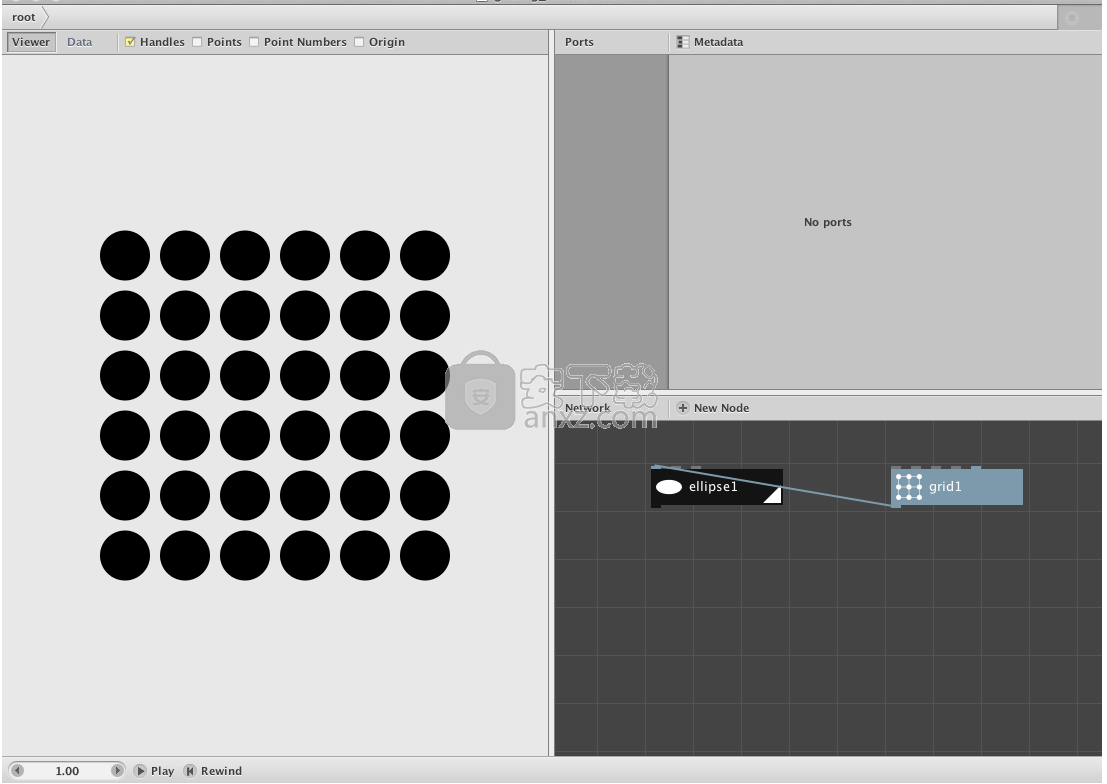Click the New Node plus icon

[683, 408]
